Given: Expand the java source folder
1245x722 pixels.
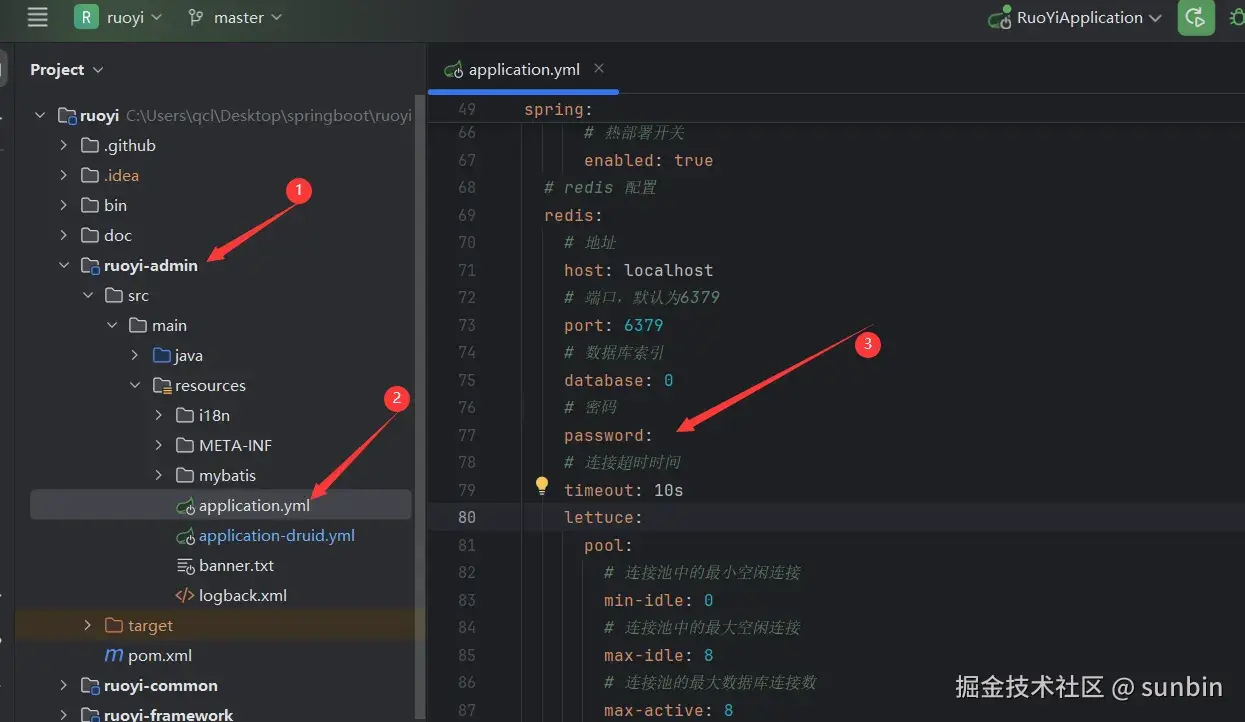Looking at the screenshot, I should click(135, 356).
